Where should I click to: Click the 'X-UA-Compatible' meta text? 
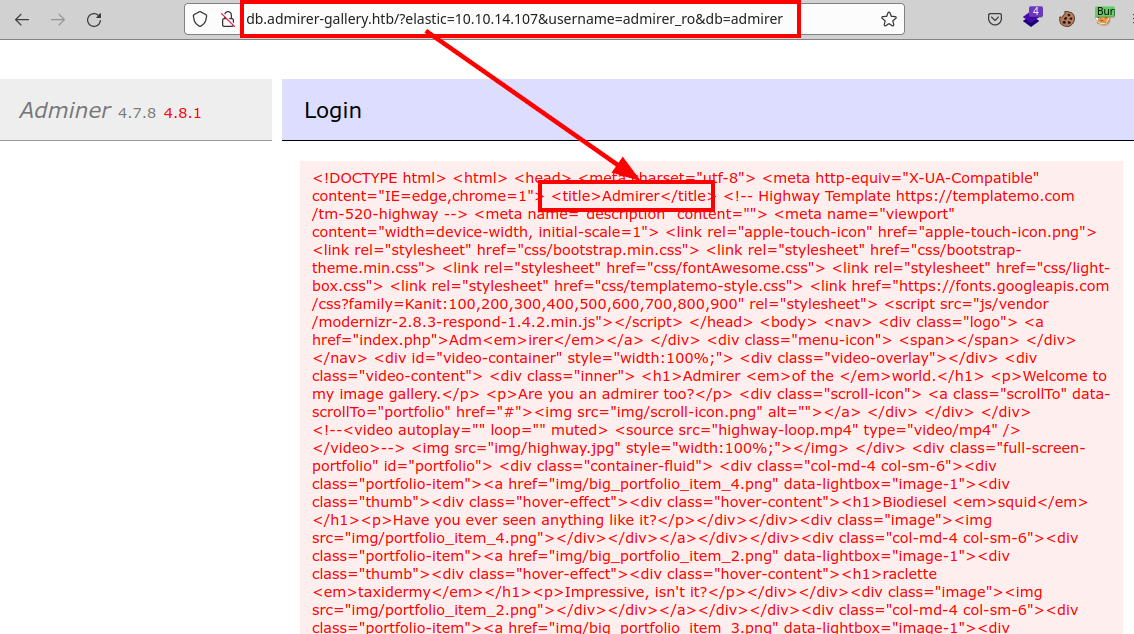point(971,178)
